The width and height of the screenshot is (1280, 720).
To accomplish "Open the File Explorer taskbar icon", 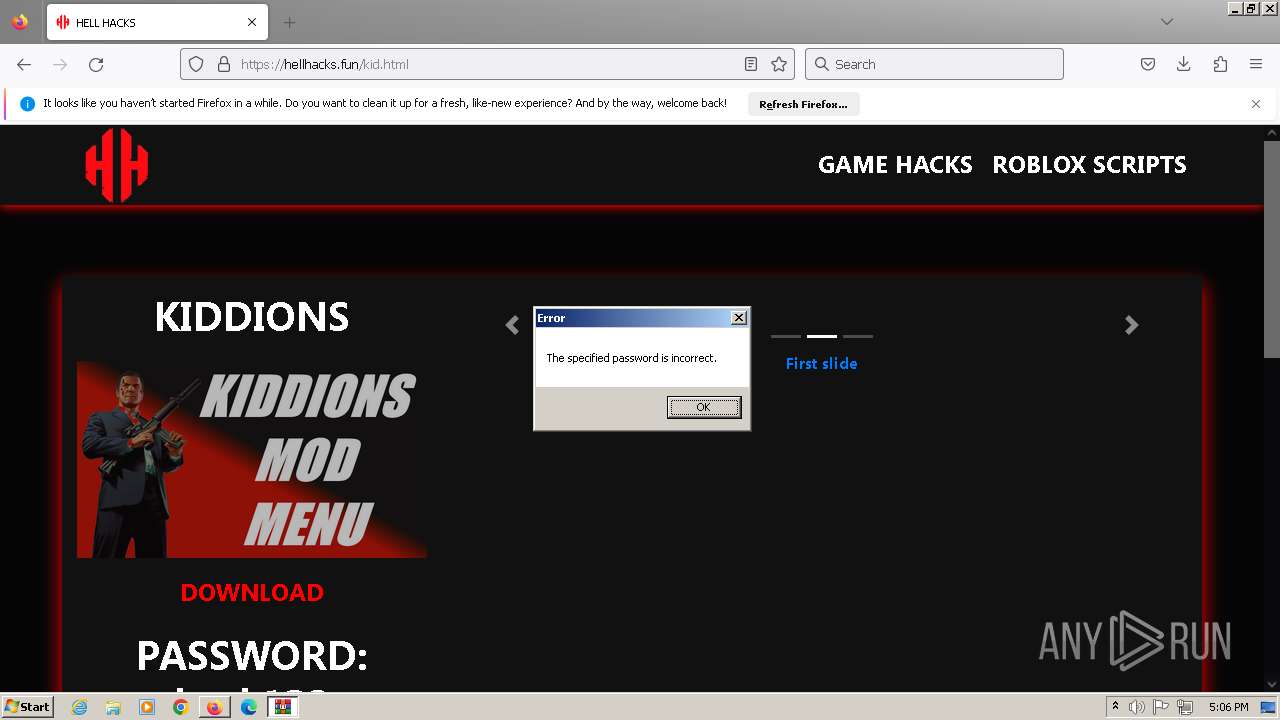I will point(113,707).
